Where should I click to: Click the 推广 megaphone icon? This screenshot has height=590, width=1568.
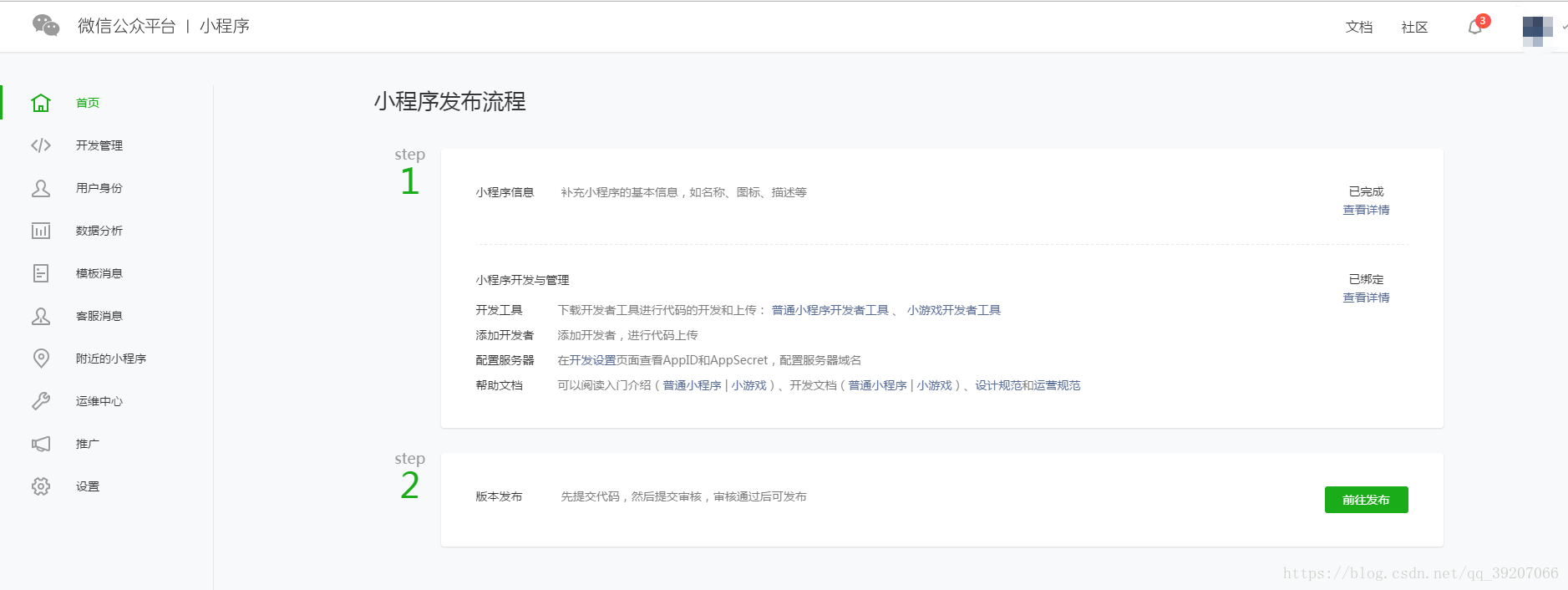pyautogui.click(x=41, y=444)
